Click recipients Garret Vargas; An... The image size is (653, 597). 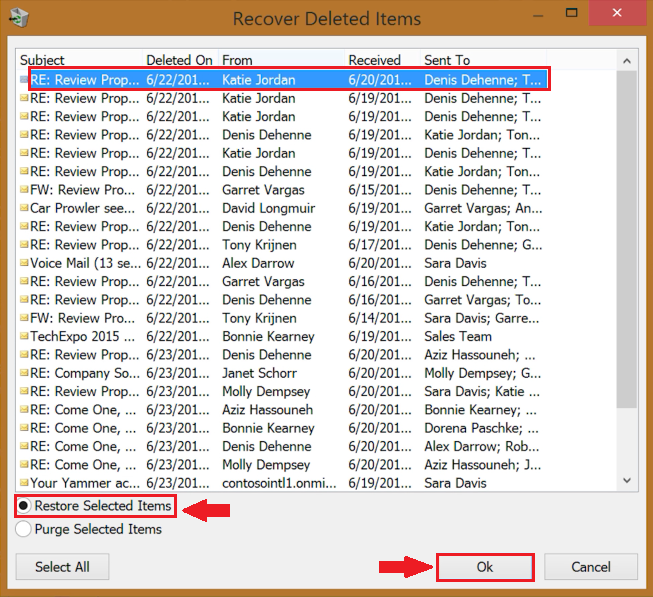click(483, 208)
